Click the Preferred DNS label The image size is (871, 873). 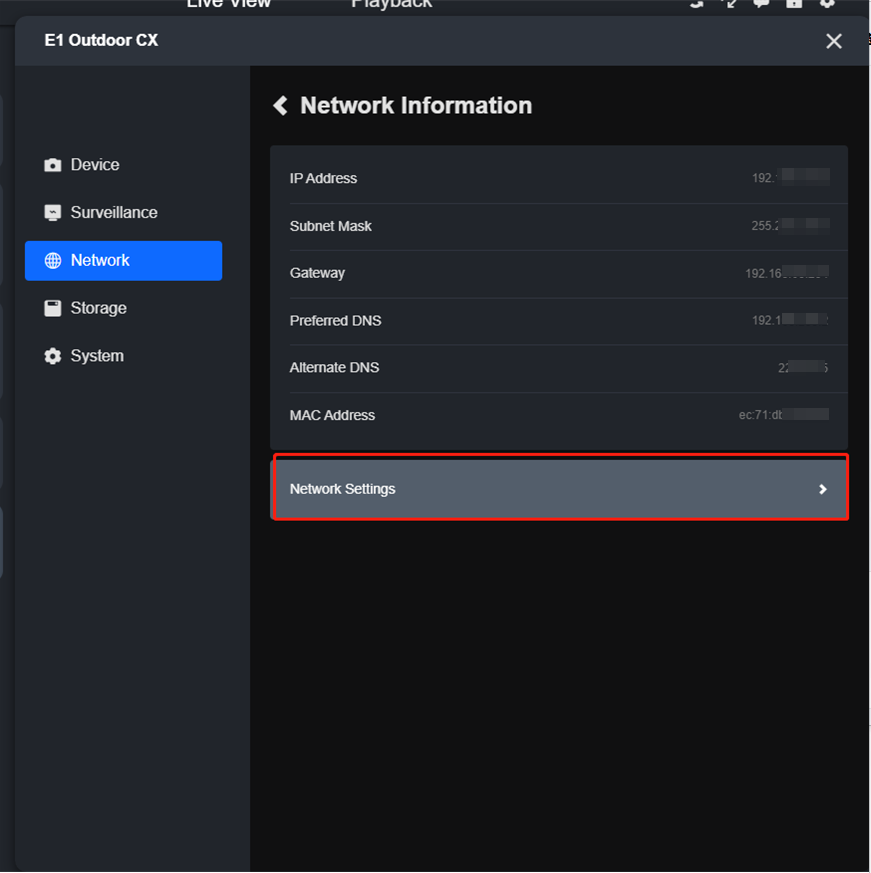coord(335,321)
